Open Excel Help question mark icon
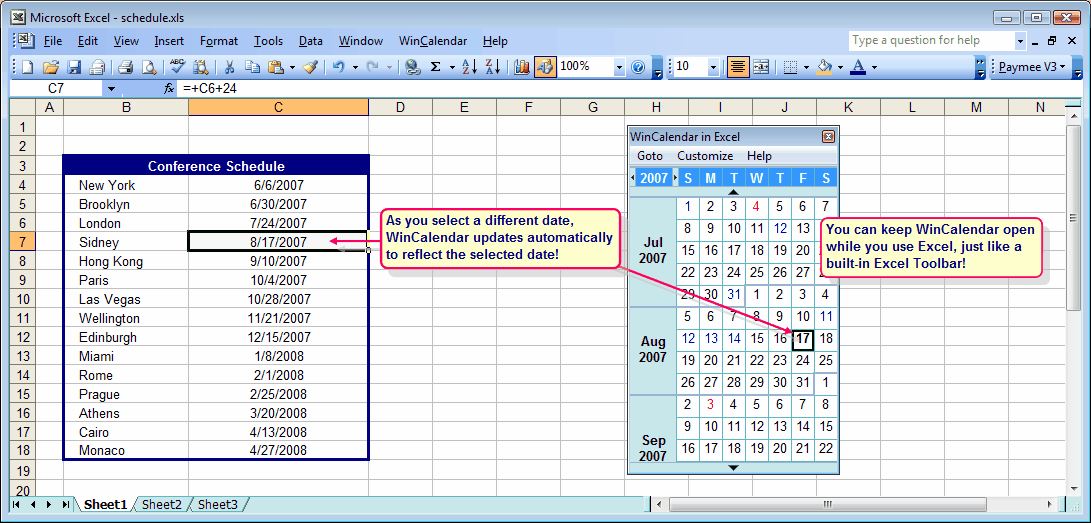The height and width of the screenshot is (523, 1091). [637, 67]
